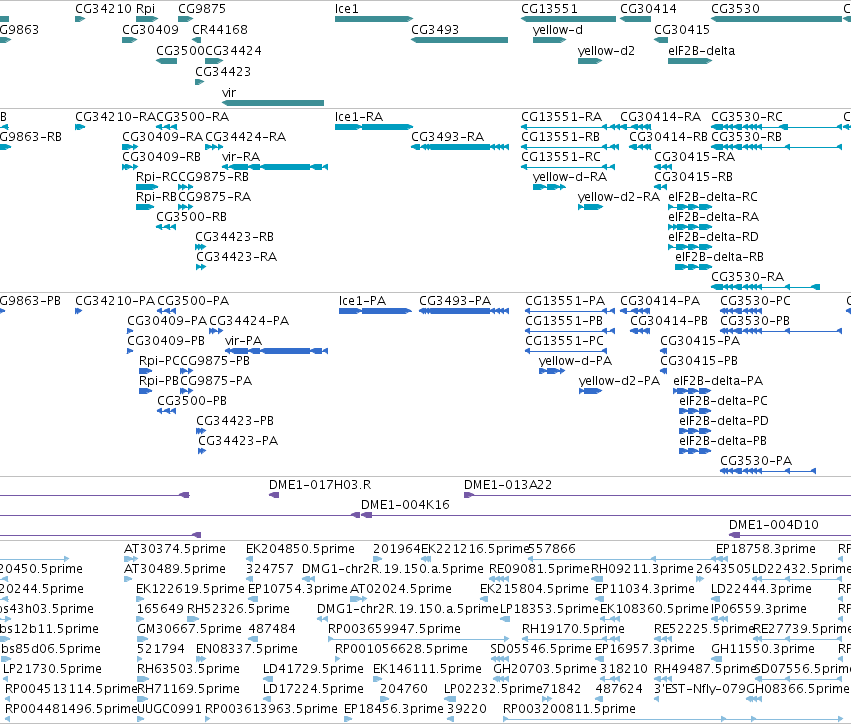Select the DME1-013A22 clone label
The image size is (851, 724).
[x=508, y=485]
